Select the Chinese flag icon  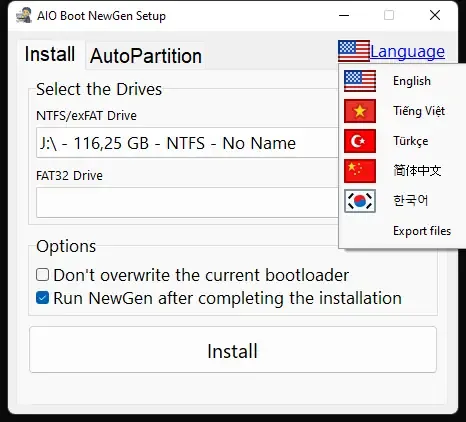pos(360,171)
